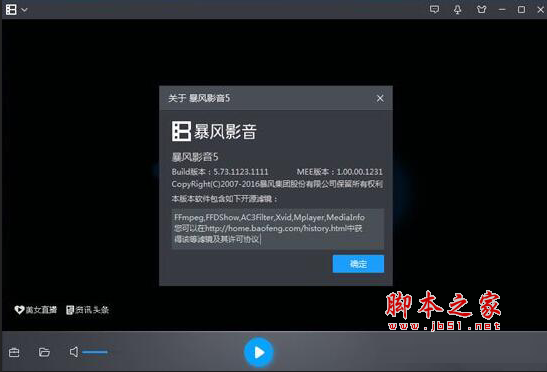Close the About 暴风影音5 dialog
Image resolution: width=547 pixels, height=372 pixels.
click(380, 98)
